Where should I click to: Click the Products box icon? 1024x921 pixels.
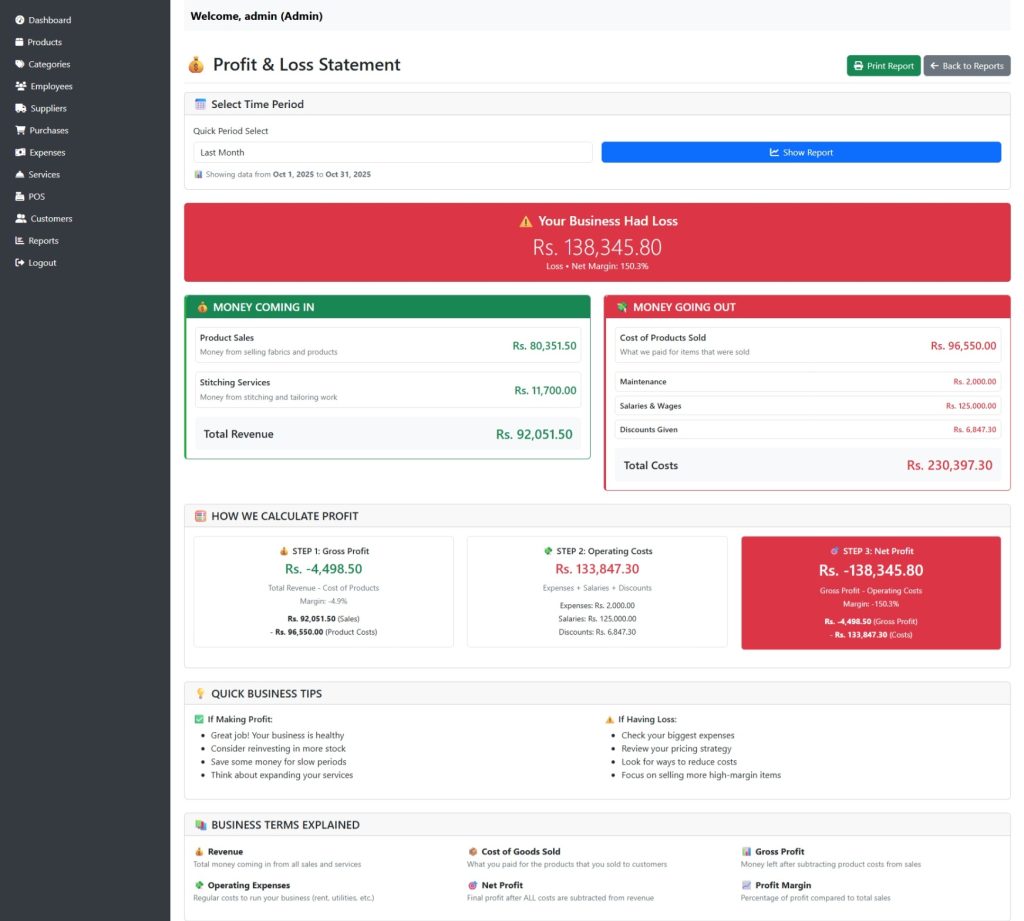click(x=20, y=42)
